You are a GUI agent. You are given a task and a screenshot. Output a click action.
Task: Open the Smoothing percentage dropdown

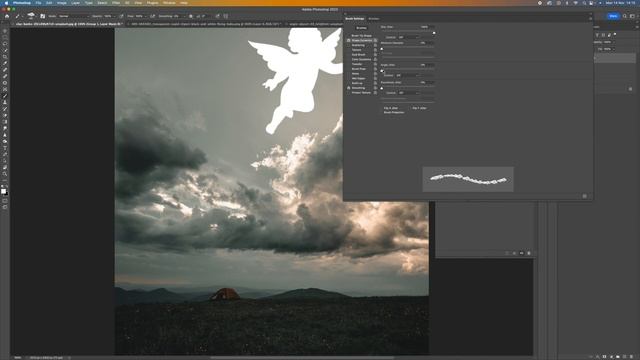(184, 16)
